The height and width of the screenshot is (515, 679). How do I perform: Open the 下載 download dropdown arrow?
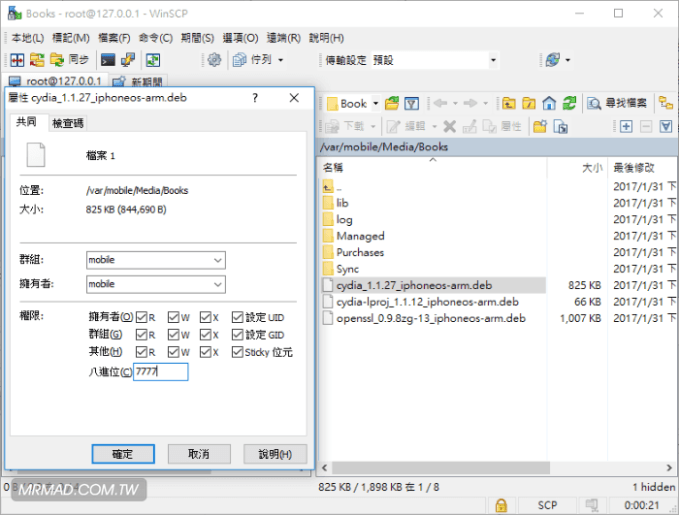(373, 126)
